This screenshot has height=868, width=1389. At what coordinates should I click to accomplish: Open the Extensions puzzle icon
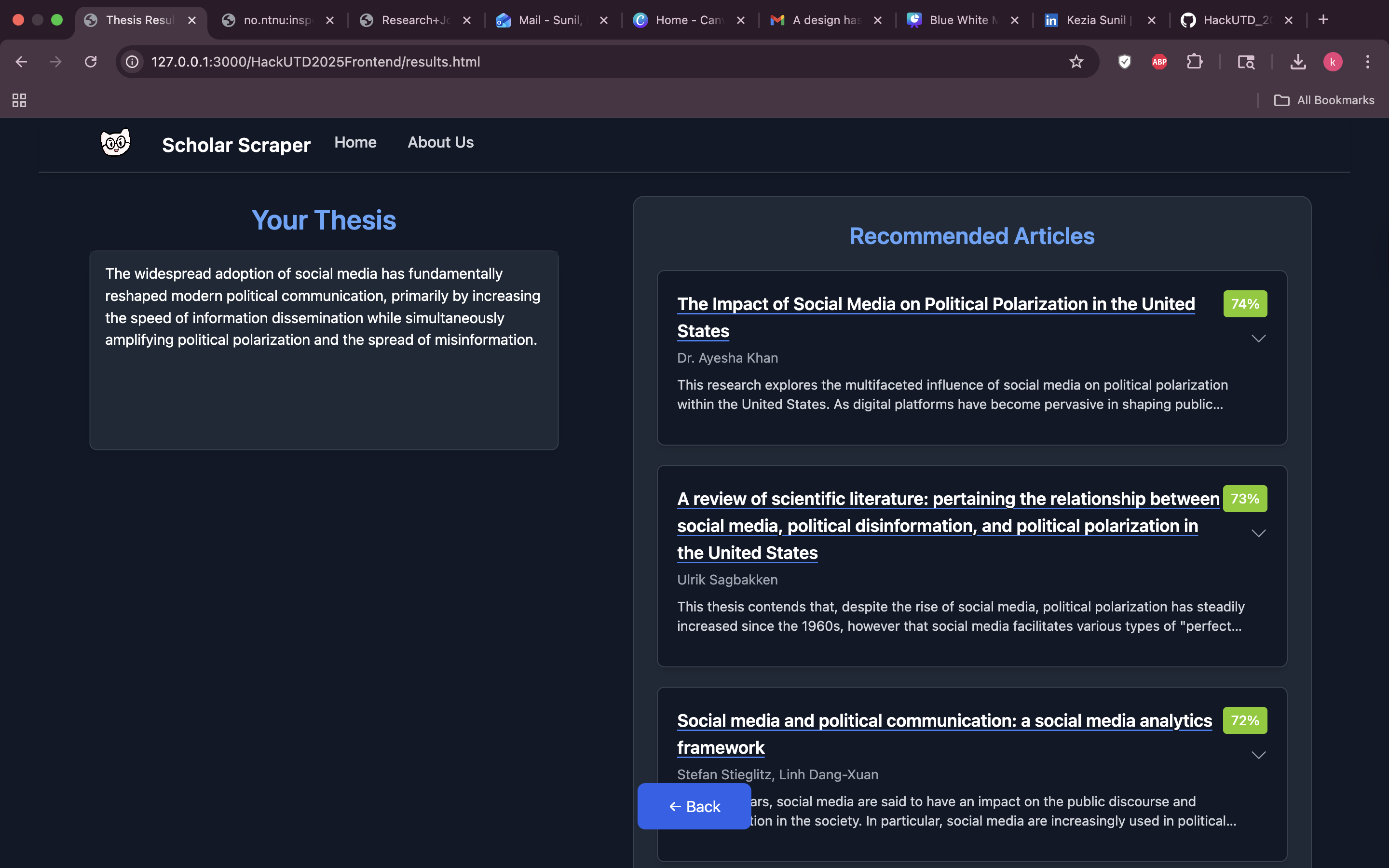point(1194,61)
